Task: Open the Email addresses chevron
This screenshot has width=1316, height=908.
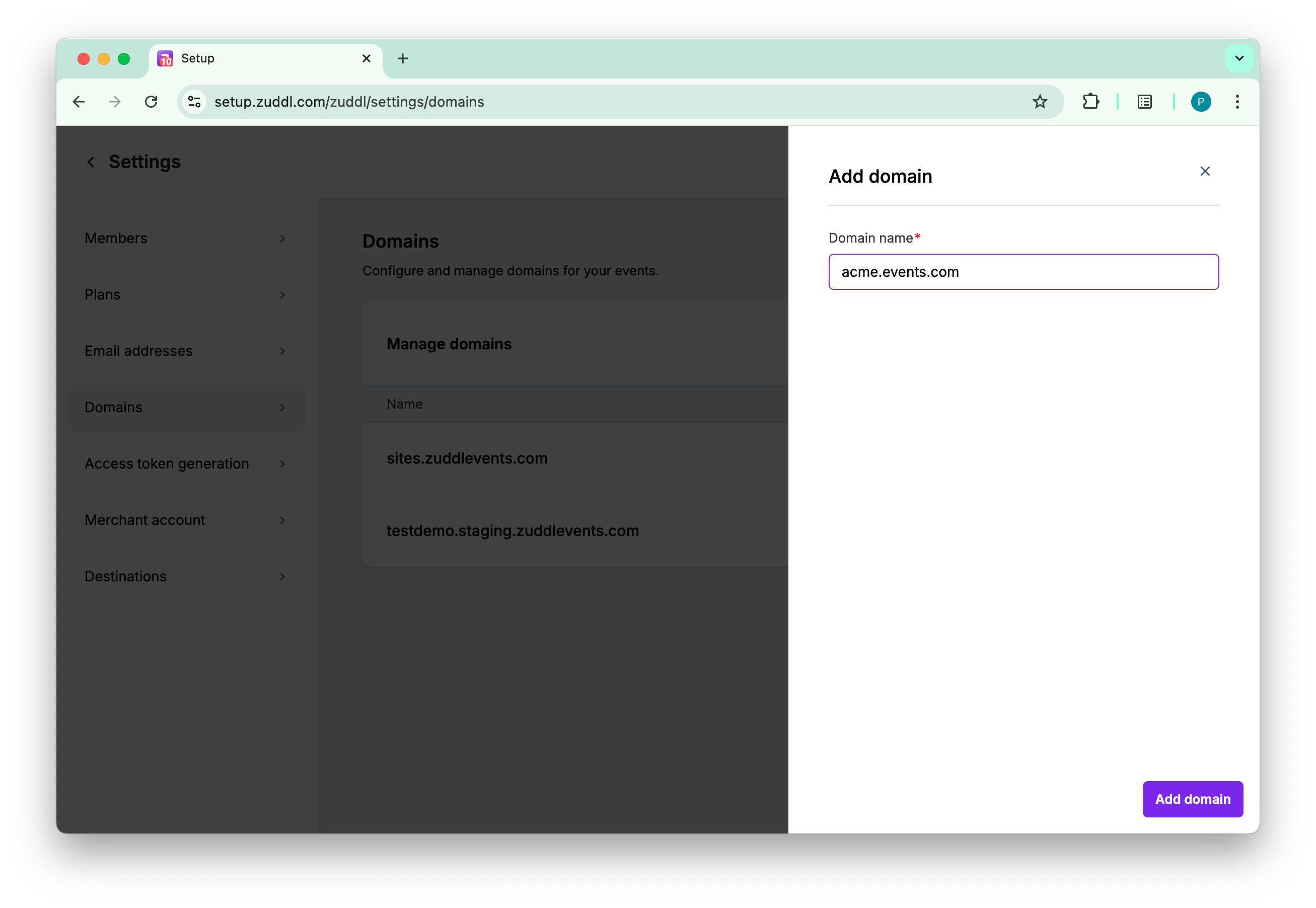Action: (282, 351)
